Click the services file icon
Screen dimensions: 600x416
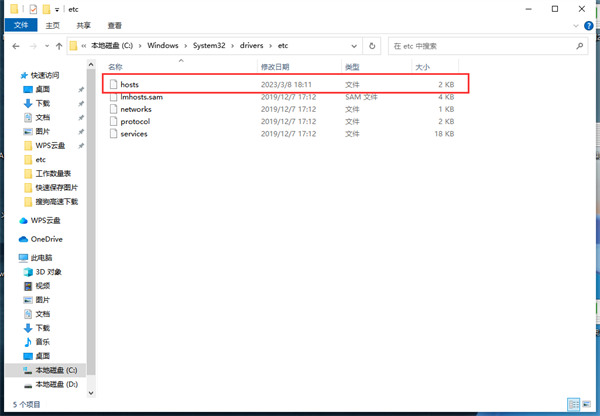[x=113, y=134]
